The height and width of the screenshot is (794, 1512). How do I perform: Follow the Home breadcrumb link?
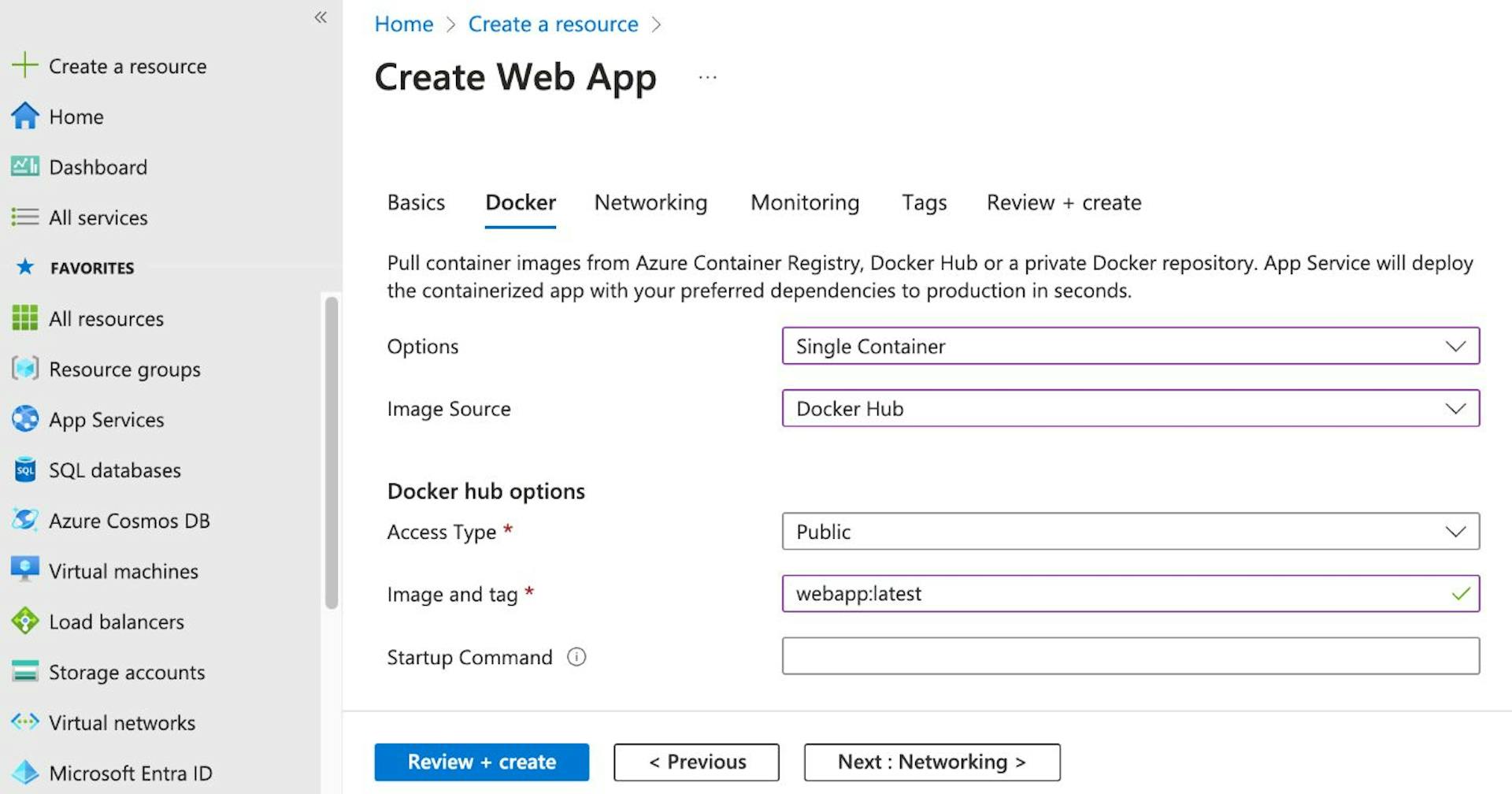point(403,24)
